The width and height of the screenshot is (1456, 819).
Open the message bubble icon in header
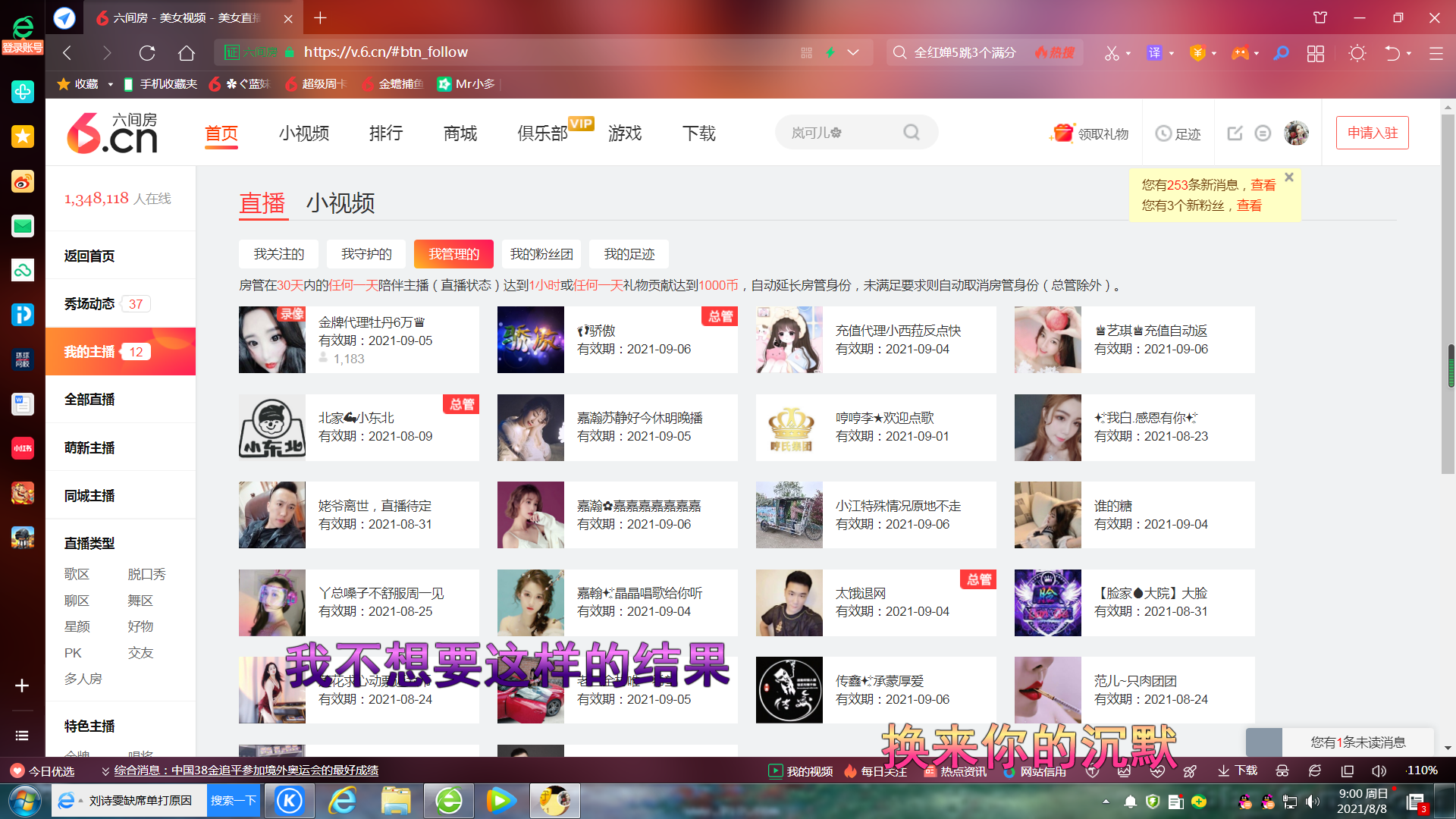[x=1263, y=133]
